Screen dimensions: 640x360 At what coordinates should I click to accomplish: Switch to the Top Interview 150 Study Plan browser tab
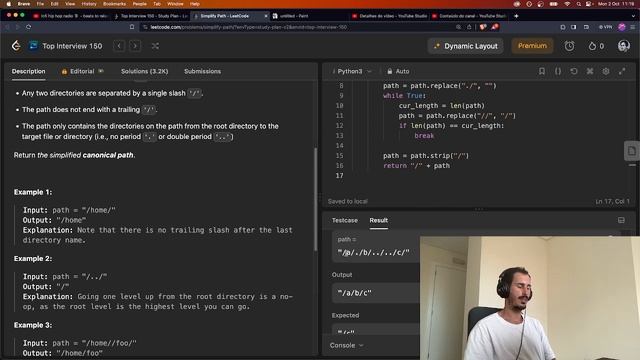tap(151, 16)
